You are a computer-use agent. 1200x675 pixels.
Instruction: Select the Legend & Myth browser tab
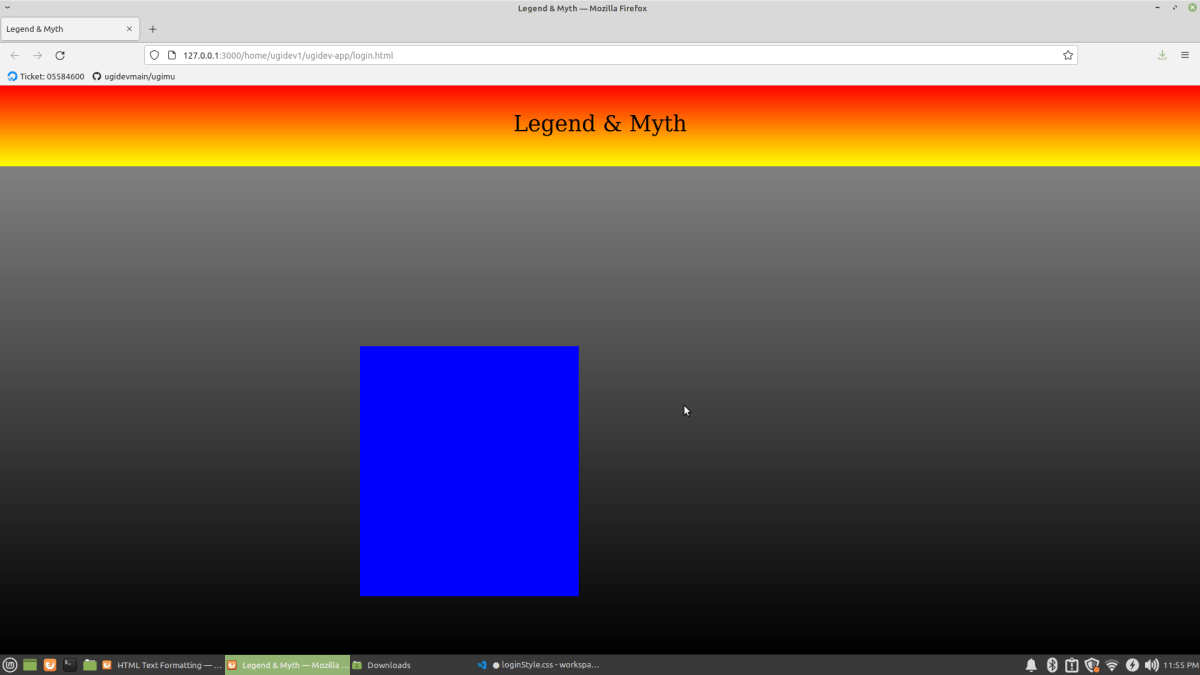(70, 29)
